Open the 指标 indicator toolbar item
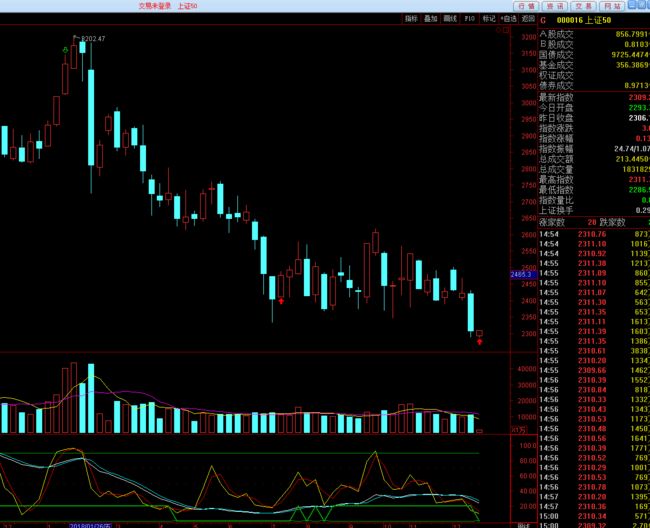 [x=411, y=19]
